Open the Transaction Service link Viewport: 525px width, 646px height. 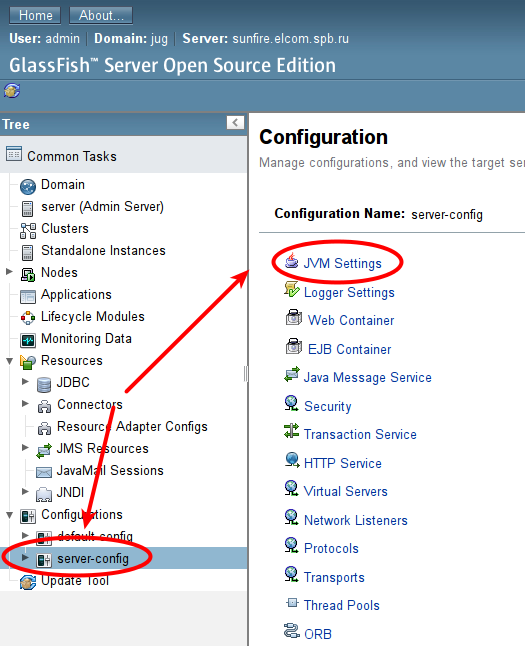(360, 434)
